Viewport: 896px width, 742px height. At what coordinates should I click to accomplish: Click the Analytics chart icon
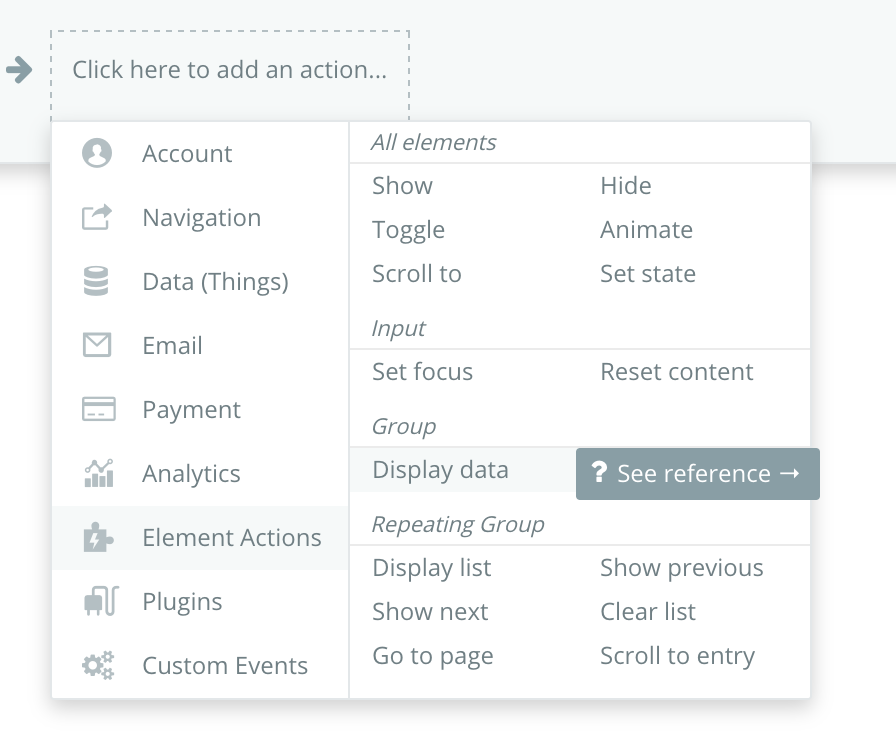point(98,474)
